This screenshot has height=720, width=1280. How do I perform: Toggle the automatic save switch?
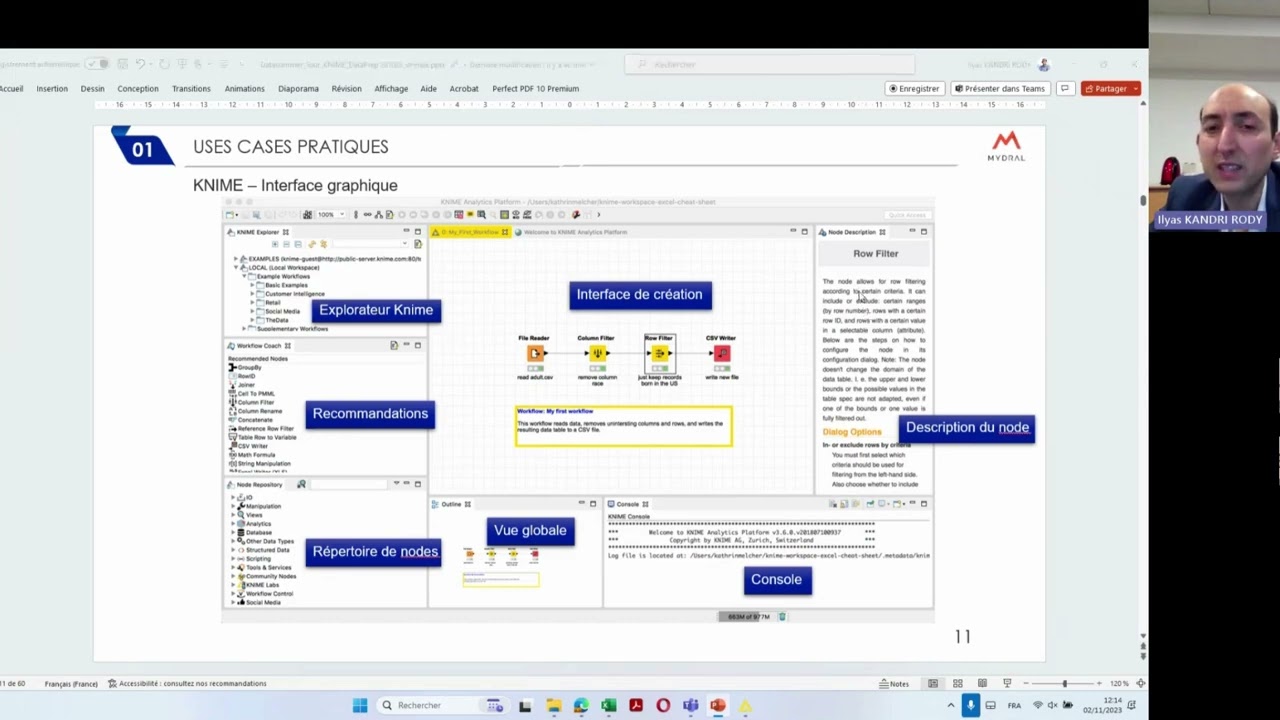click(x=97, y=64)
